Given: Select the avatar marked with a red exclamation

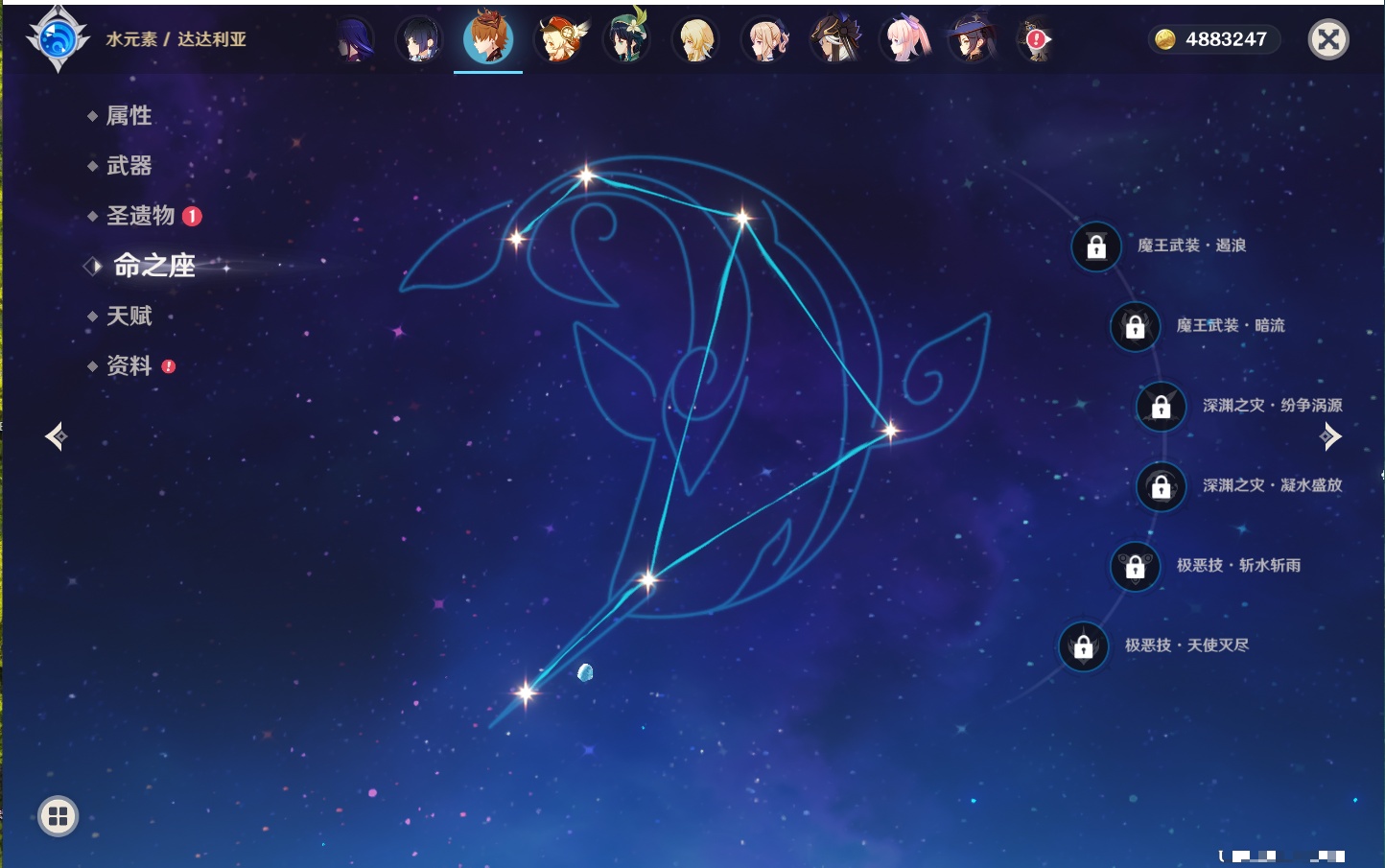Looking at the screenshot, I should point(1036,40).
